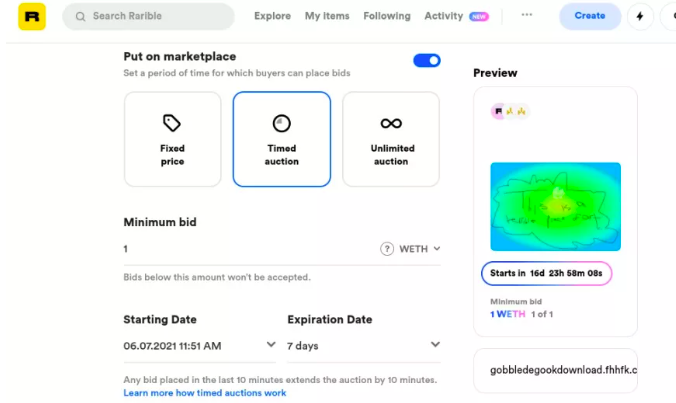Open Learn more how timed auctions work

point(204,393)
